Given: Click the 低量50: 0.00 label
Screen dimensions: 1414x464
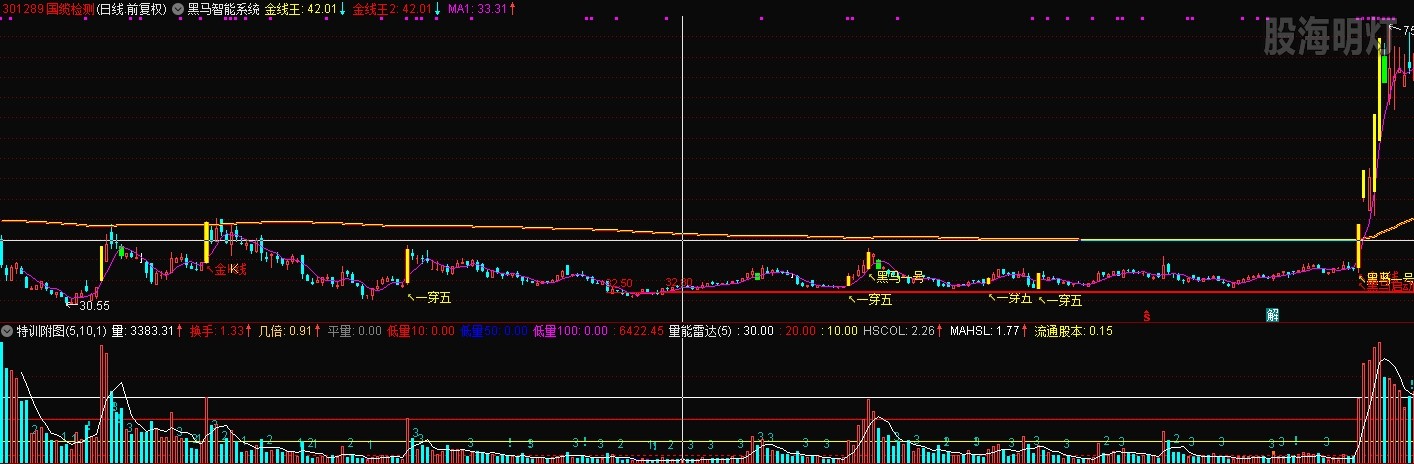Looking at the screenshot, I should coord(494,330).
